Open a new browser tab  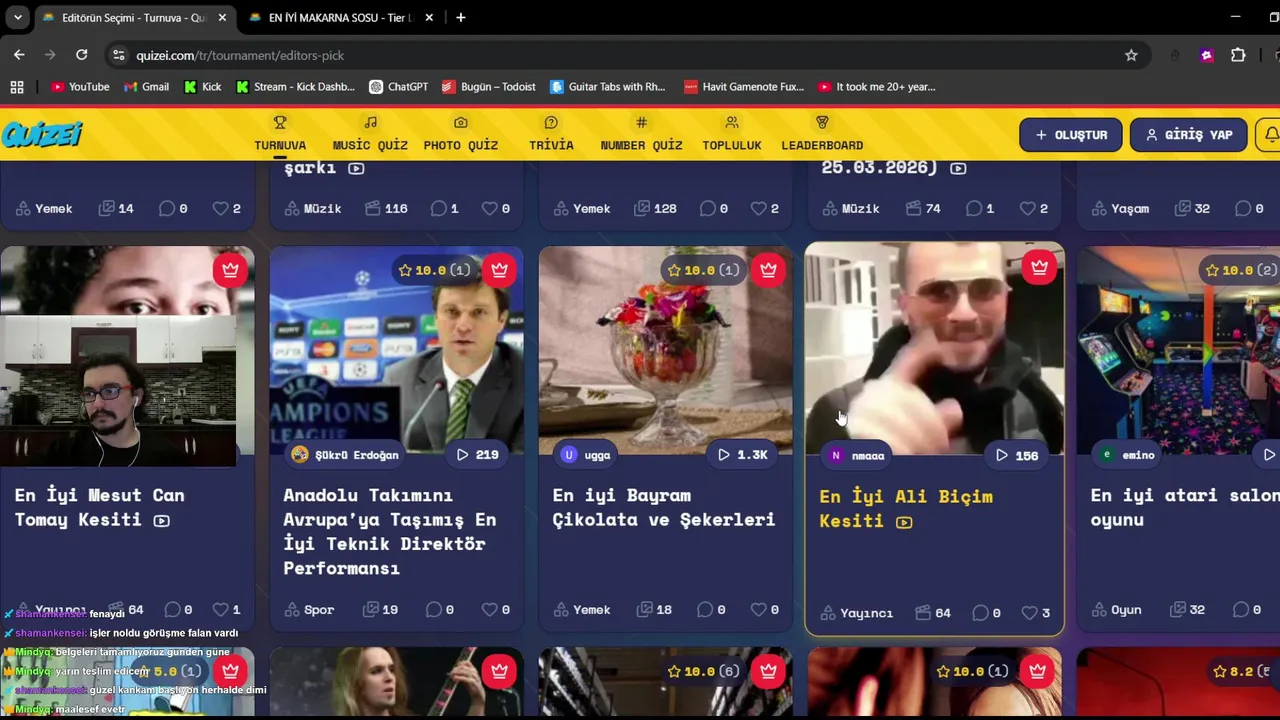click(461, 18)
